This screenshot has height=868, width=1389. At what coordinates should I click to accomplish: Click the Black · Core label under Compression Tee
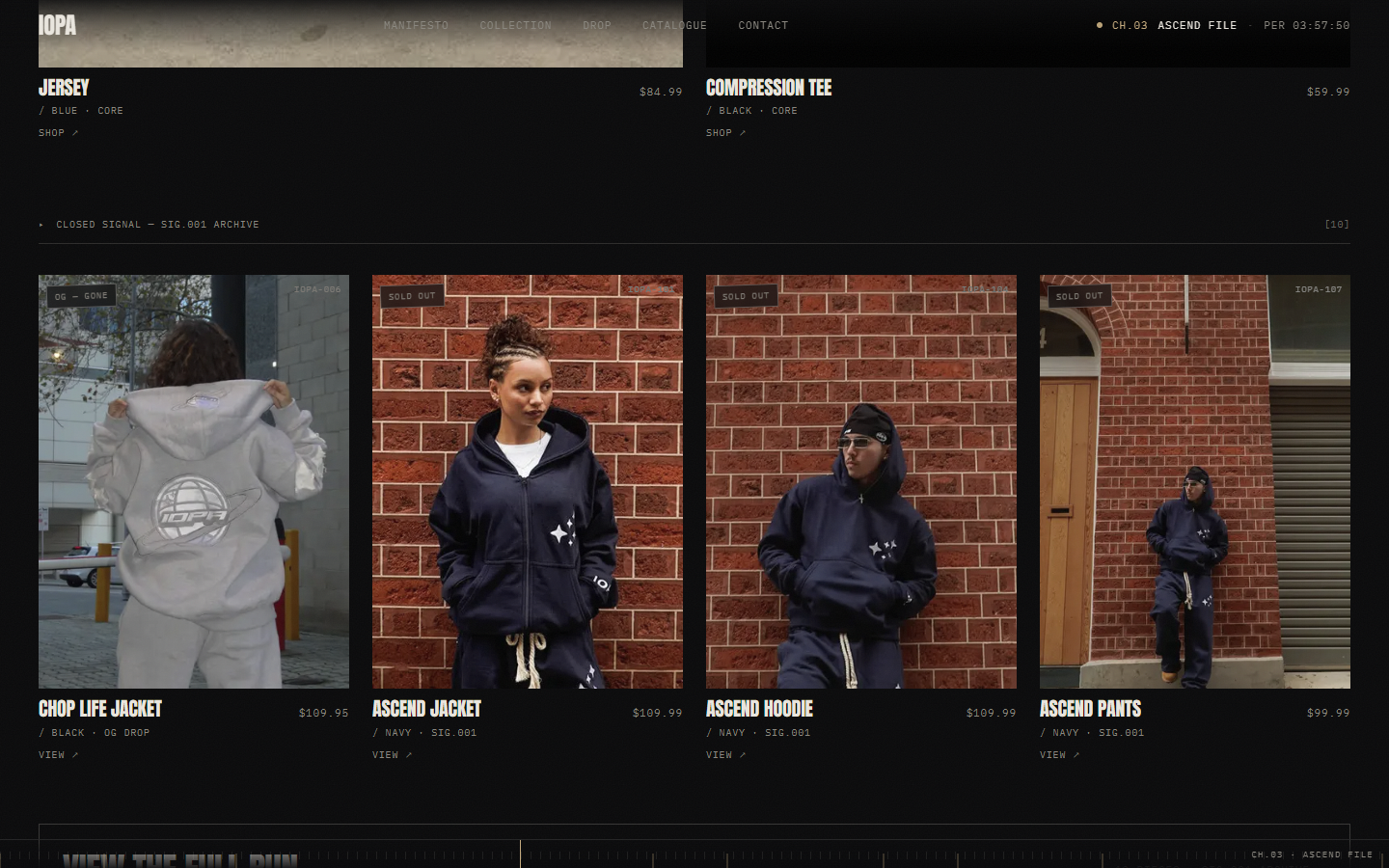pos(752,111)
